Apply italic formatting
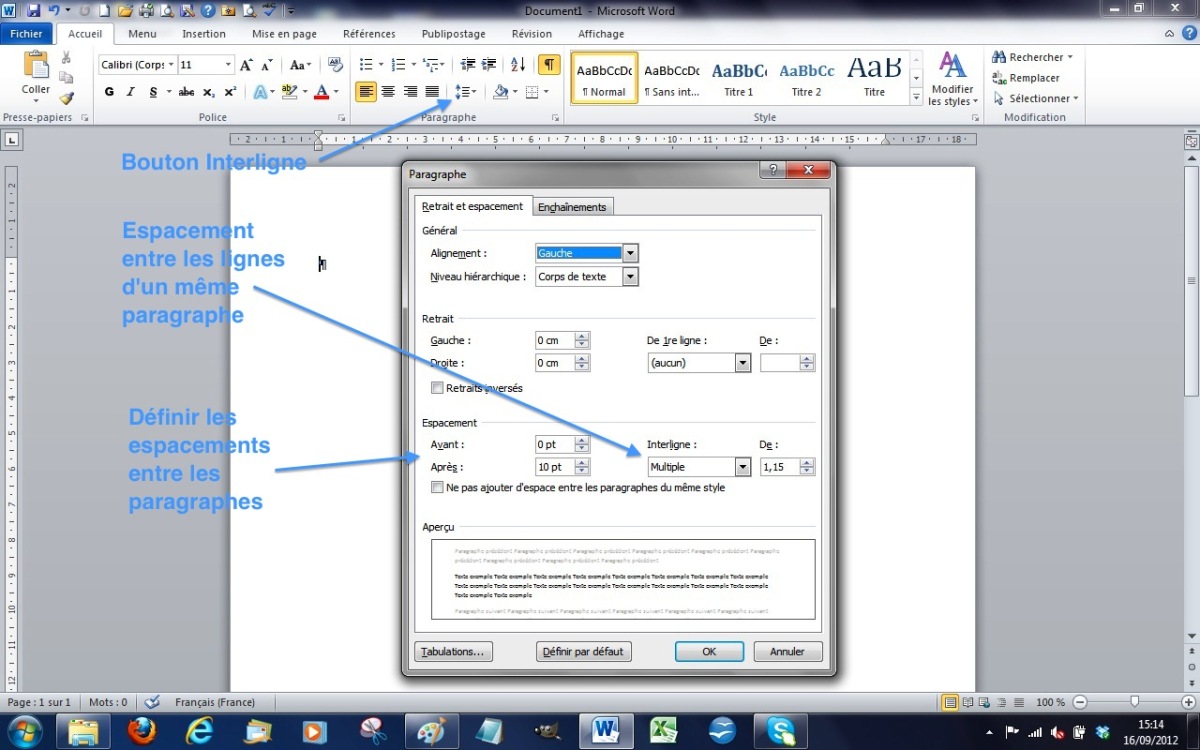Screen dimensions: 1200x750 131,92
